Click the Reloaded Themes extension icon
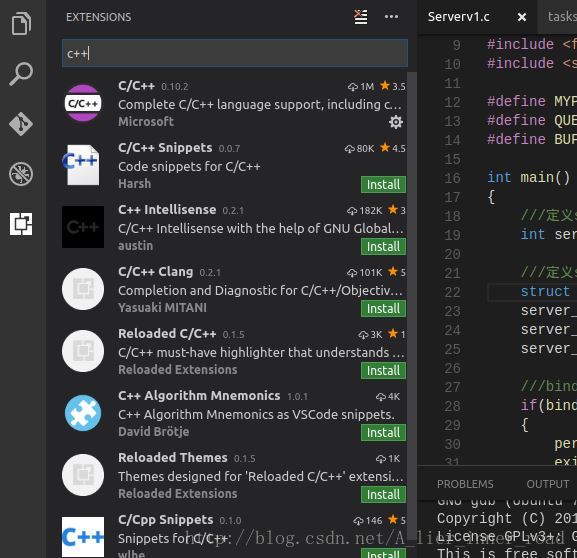 [x=83, y=475]
